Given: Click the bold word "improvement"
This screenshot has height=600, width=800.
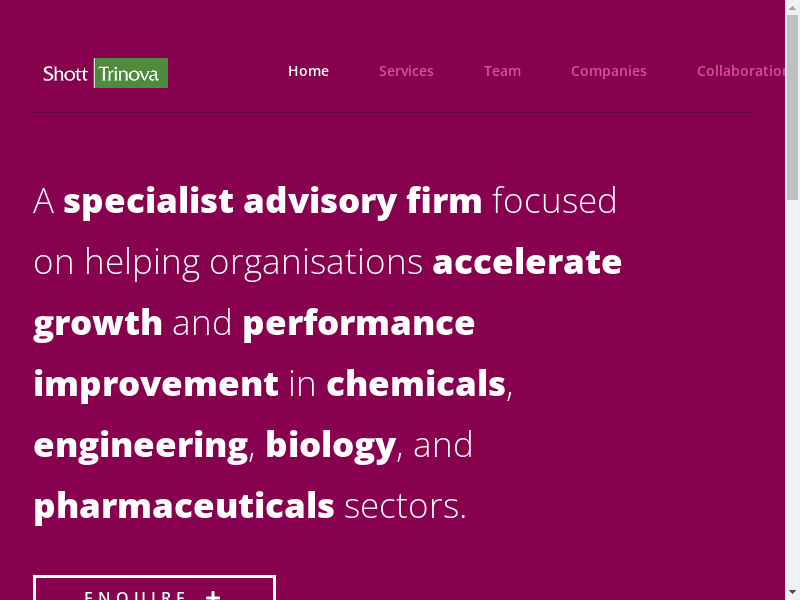Looking at the screenshot, I should click(156, 384).
